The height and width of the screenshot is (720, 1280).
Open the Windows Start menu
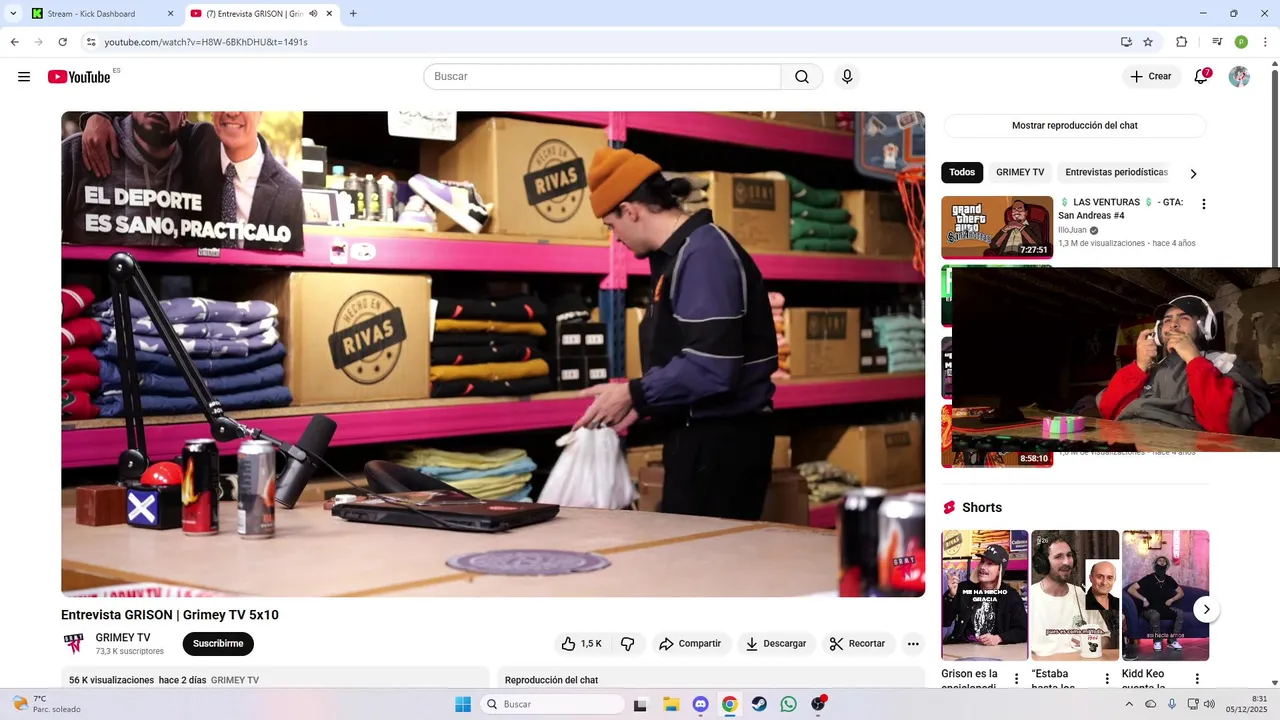[463, 704]
